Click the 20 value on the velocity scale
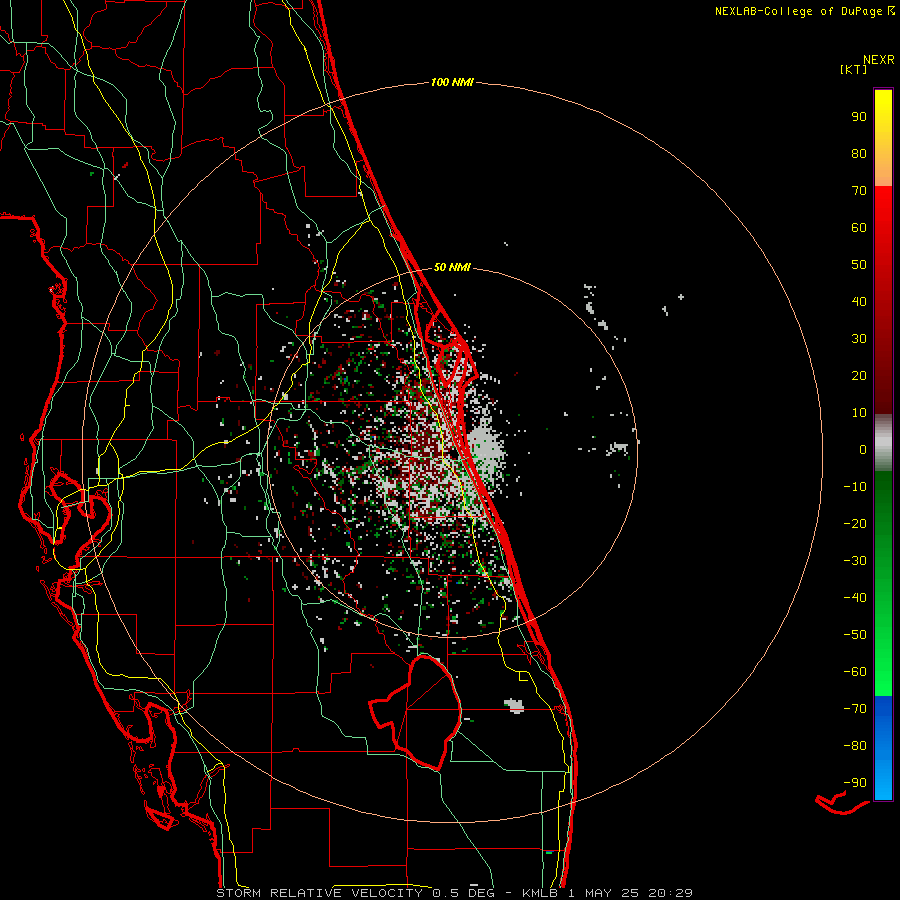Image resolution: width=900 pixels, height=900 pixels. coord(859,375)
